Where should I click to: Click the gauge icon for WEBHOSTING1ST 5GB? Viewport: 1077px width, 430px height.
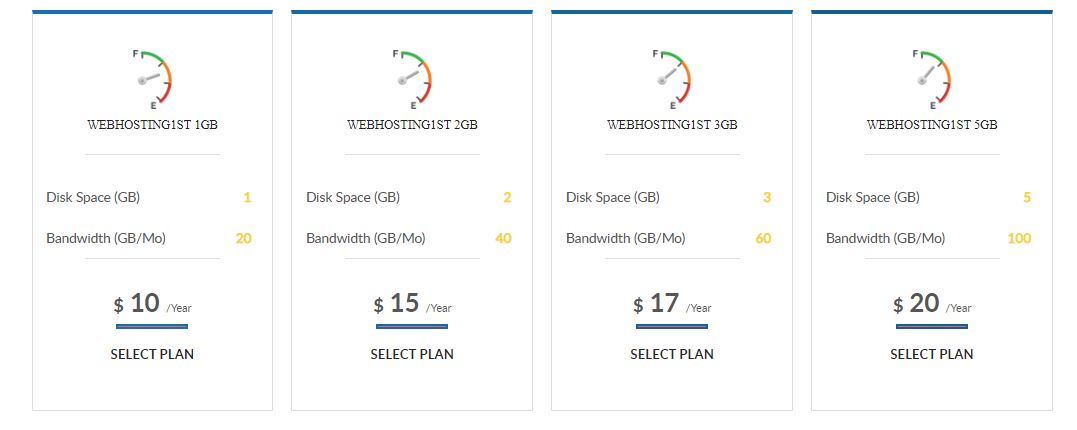tap(932, 79)
